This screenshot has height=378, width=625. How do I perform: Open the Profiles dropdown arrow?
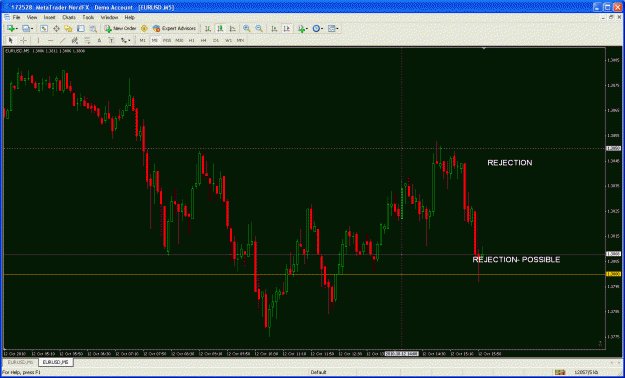tap(32, 29)
